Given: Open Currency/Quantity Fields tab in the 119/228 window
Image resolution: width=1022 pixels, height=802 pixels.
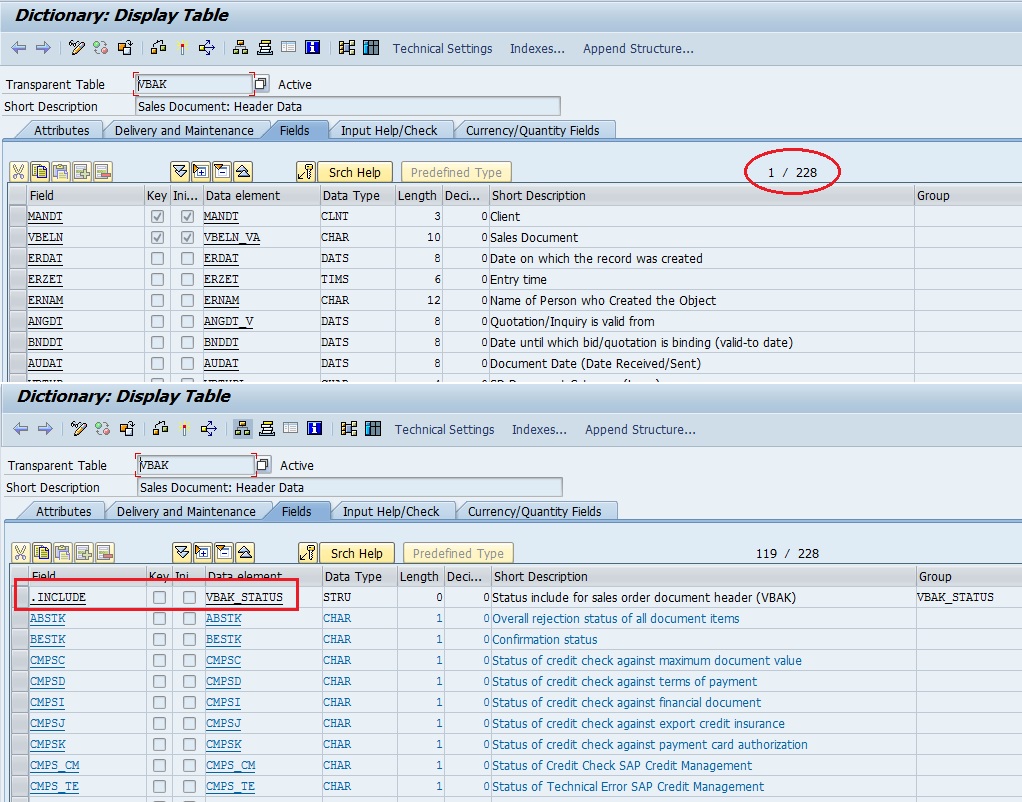Looking at the screenshot, I should pyautogui.click(x=534, y=511).
